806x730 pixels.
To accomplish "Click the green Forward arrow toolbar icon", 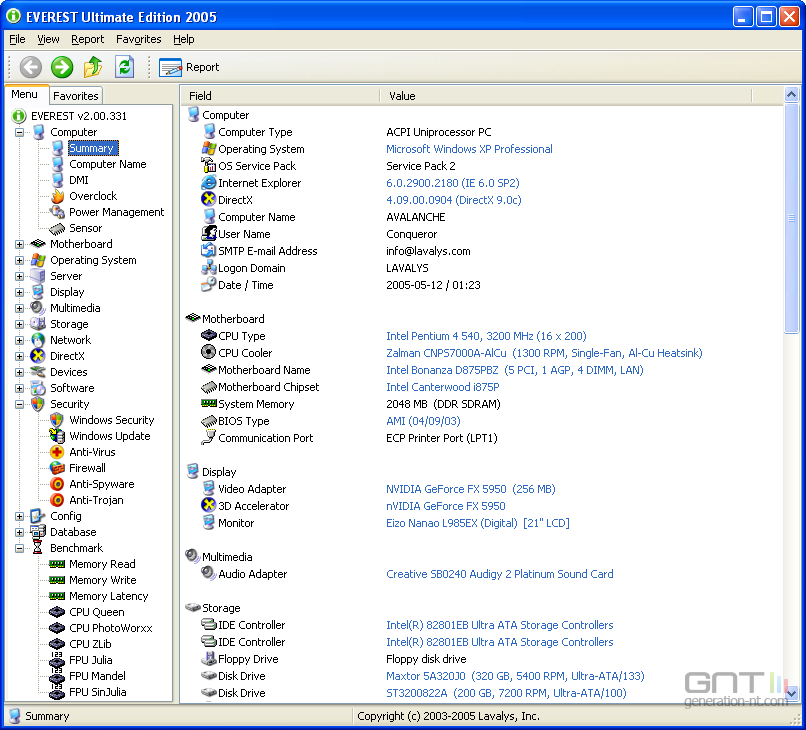I will pyautogui.click(x=62, y=67).
